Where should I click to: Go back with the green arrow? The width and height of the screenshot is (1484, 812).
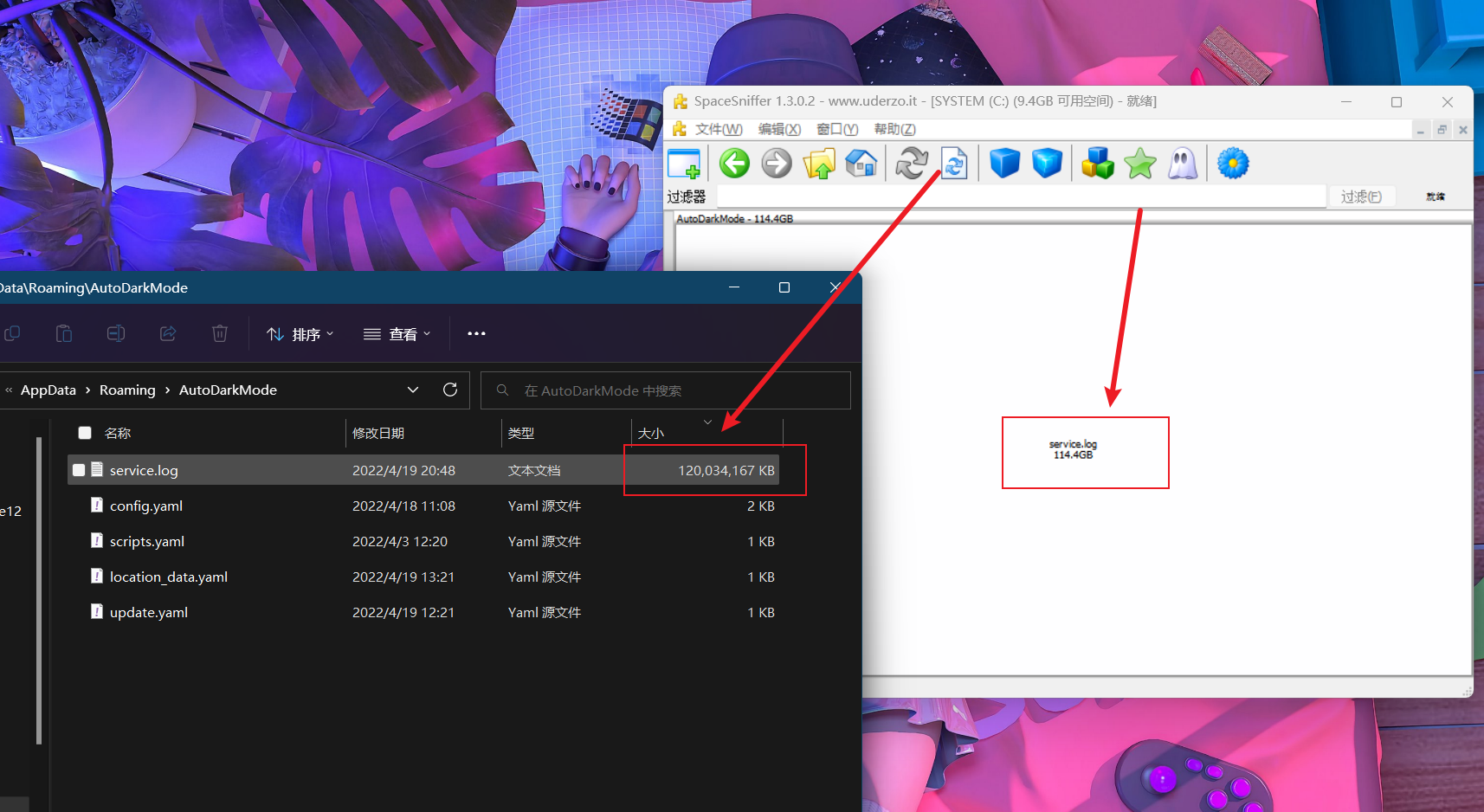click(734, 163)
